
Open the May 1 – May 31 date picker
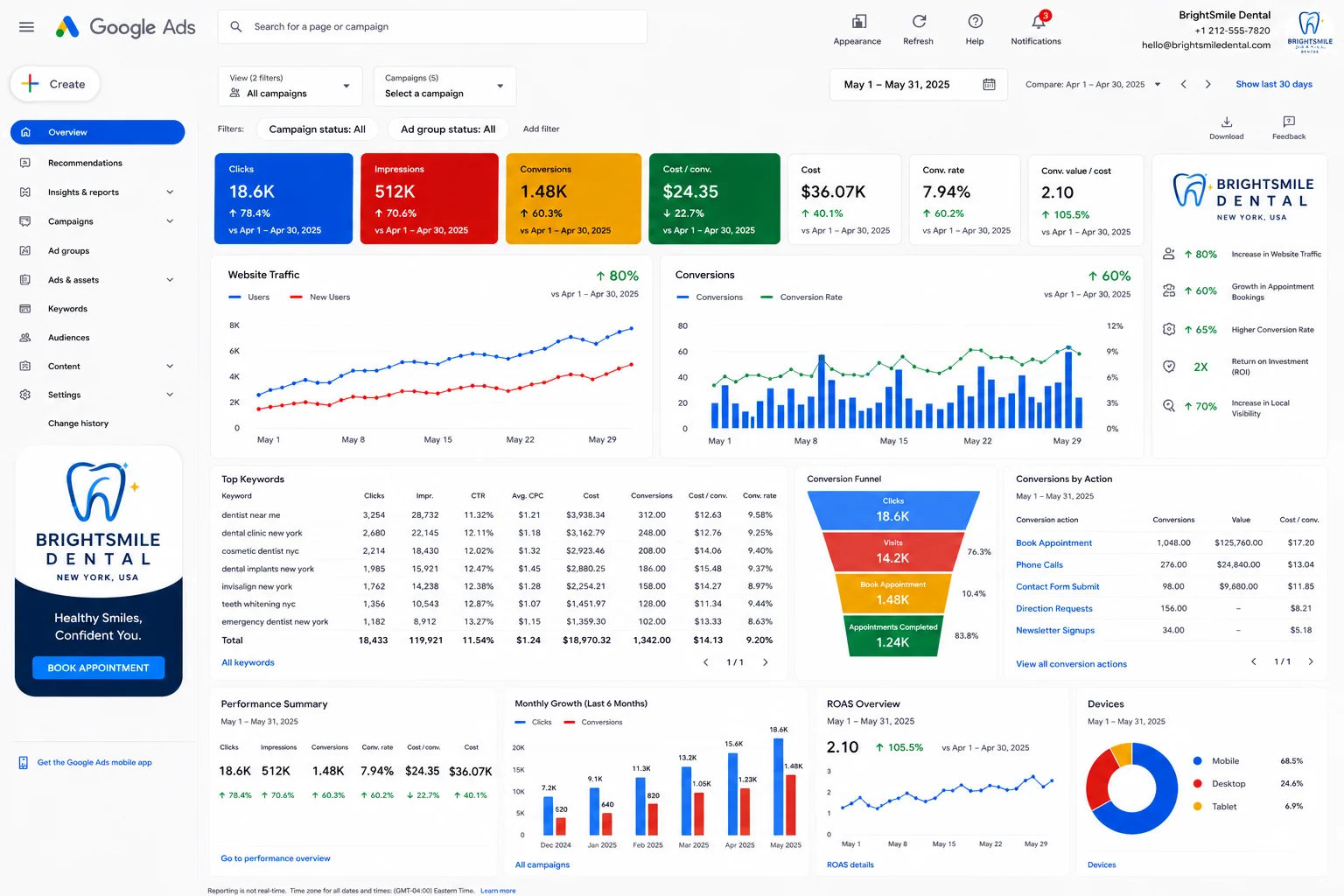pyautogui.click(x=920, y=85)
